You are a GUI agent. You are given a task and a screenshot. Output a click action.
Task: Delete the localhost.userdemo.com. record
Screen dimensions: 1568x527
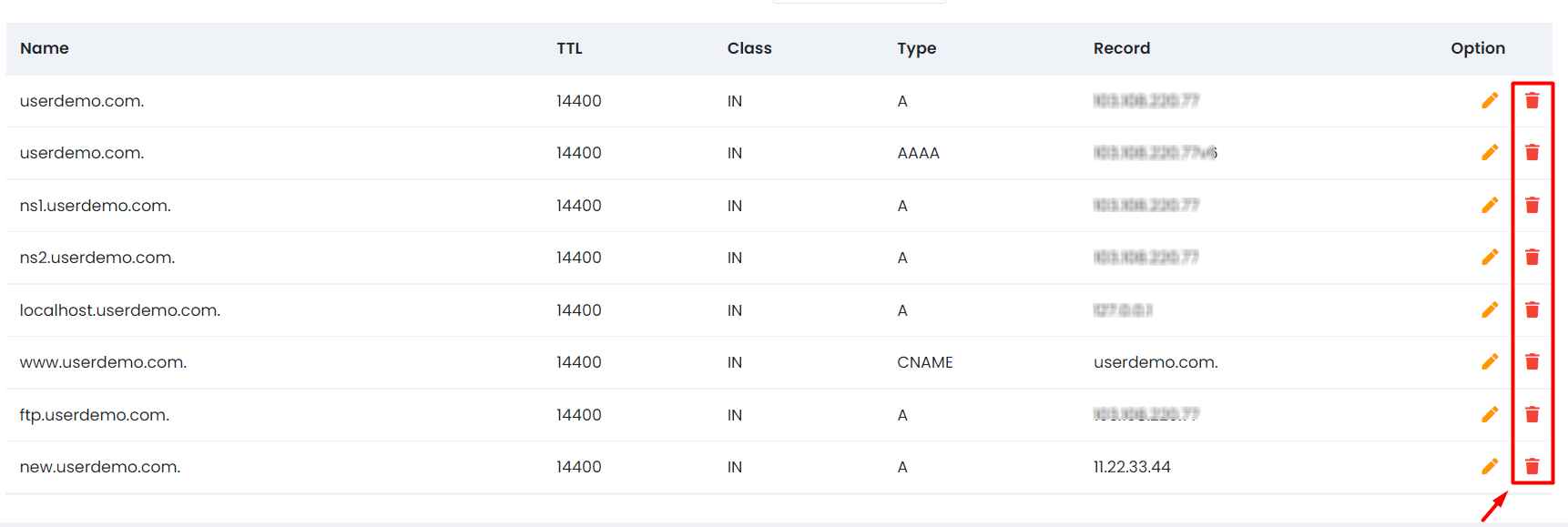point(1532,309)
